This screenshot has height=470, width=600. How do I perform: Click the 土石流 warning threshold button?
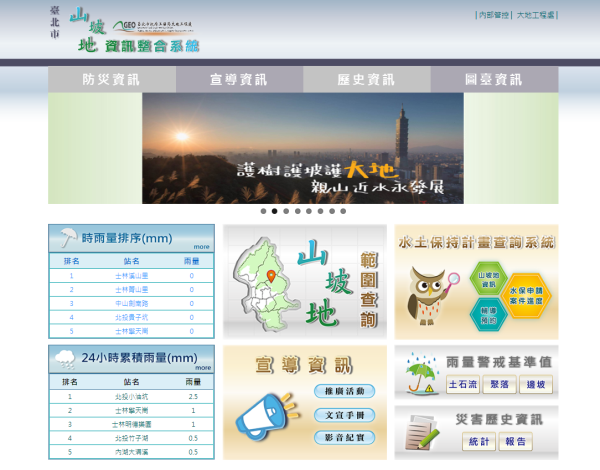tap(463, 384)
